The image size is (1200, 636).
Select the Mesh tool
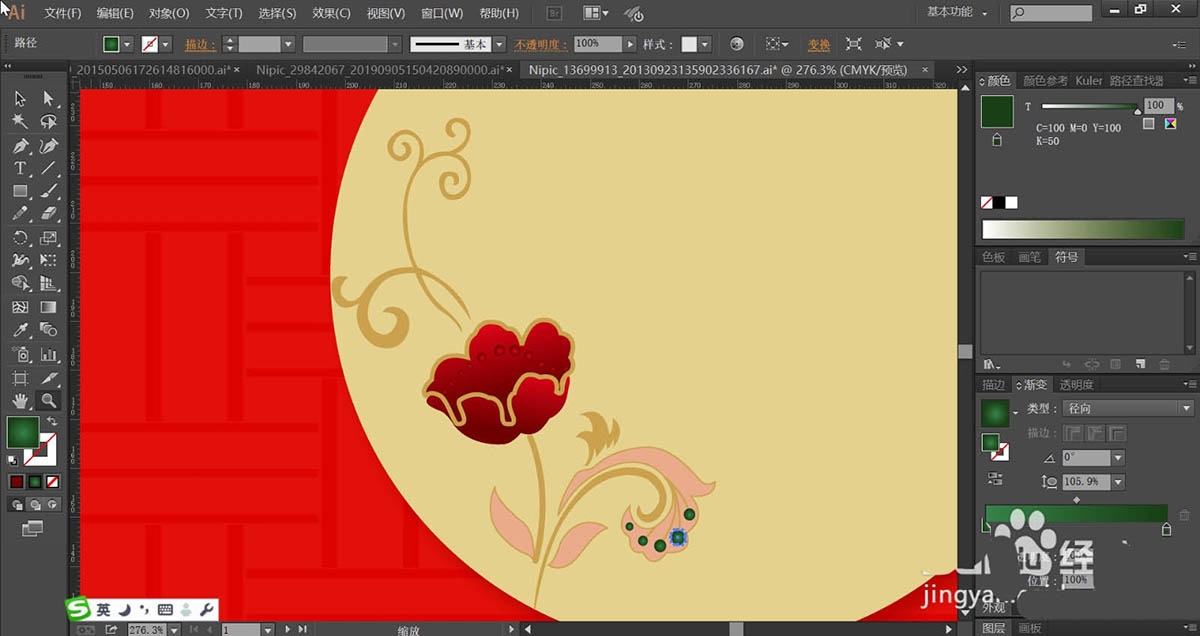(20, 308)
